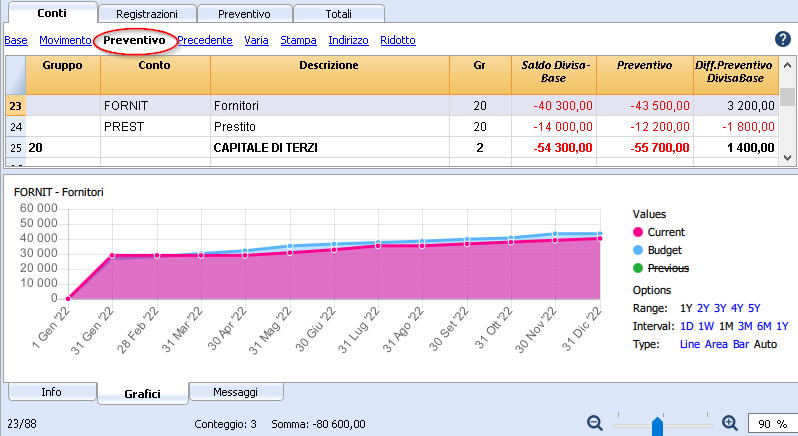The width and height of the screenshot is (798, 436).
Task: Switch to the Stampa view
Action: click(298, 40)
